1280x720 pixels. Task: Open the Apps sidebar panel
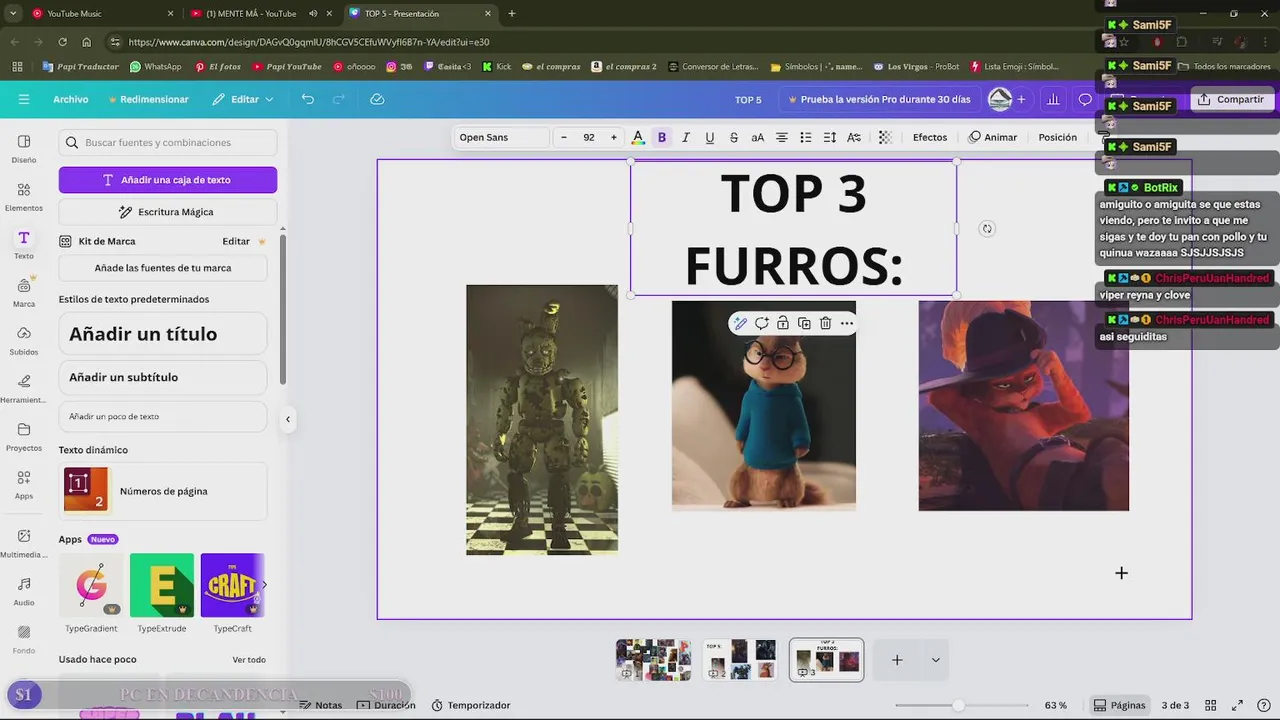[24, 484]
